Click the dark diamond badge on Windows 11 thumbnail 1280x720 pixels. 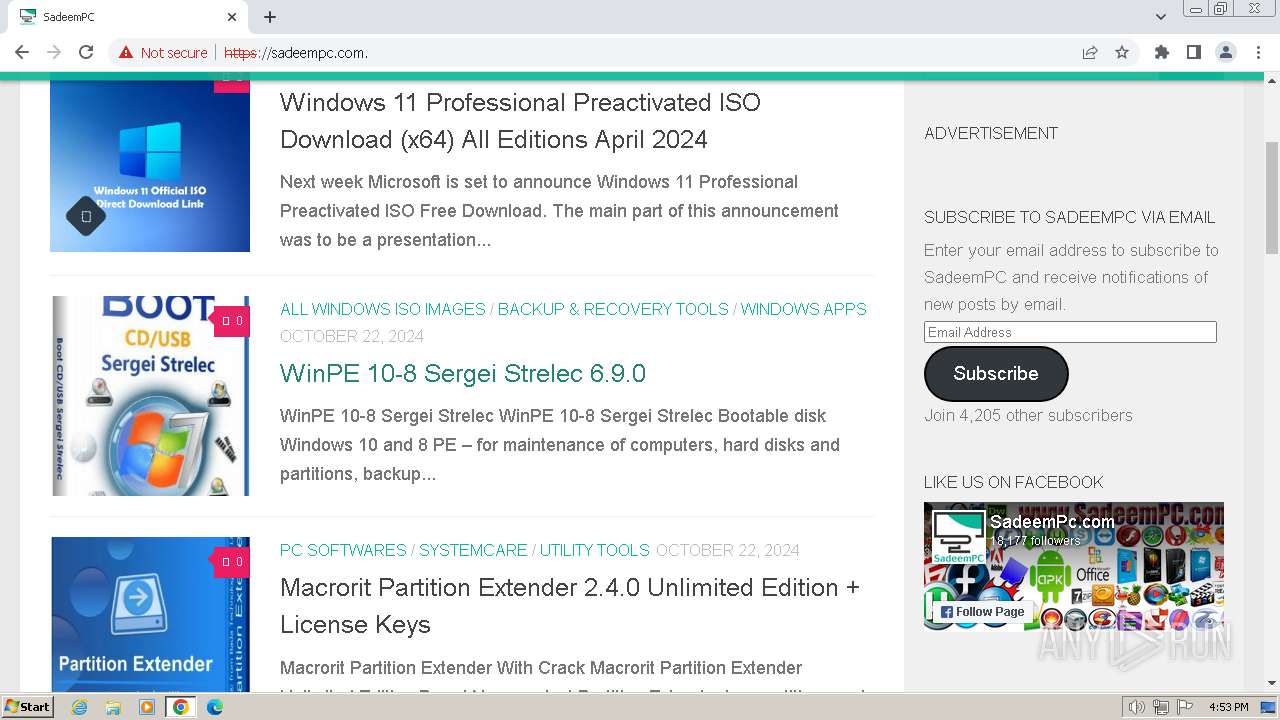86,216
